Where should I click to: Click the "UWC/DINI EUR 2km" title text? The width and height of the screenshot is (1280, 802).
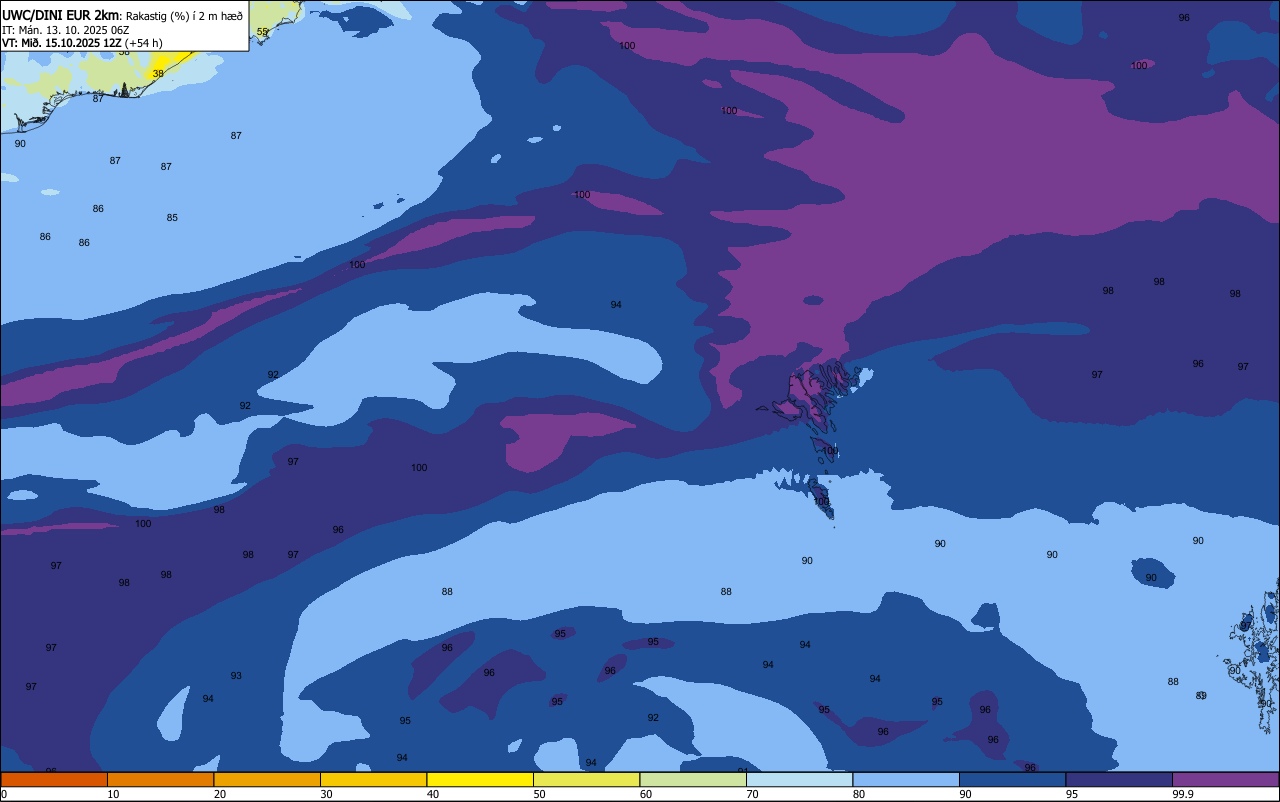point(60,14)
